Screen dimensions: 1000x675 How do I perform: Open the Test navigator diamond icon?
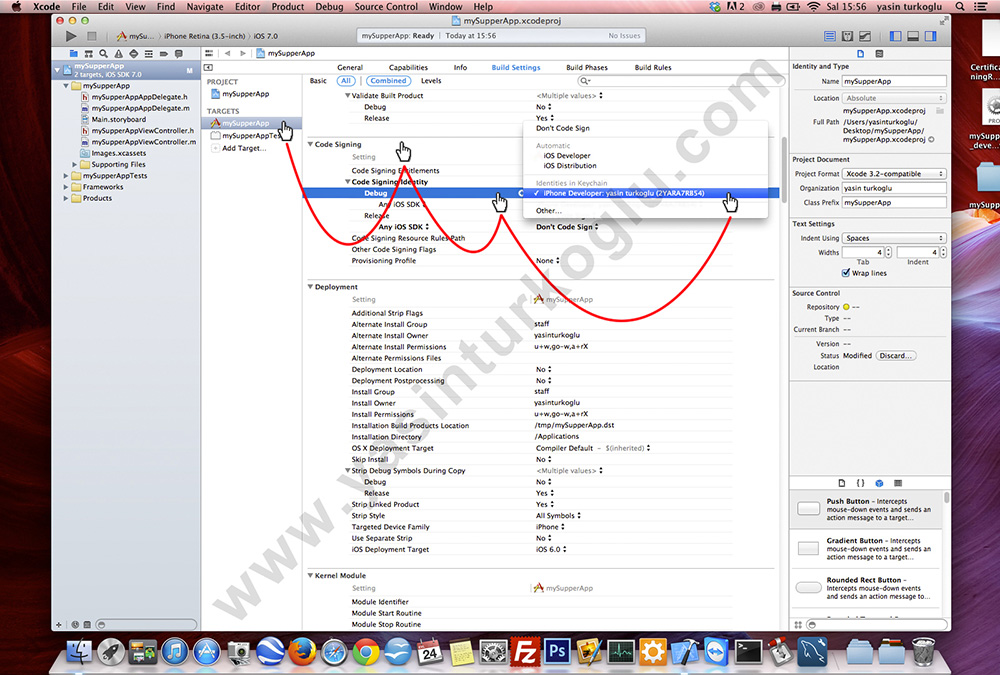pos(133,54)
